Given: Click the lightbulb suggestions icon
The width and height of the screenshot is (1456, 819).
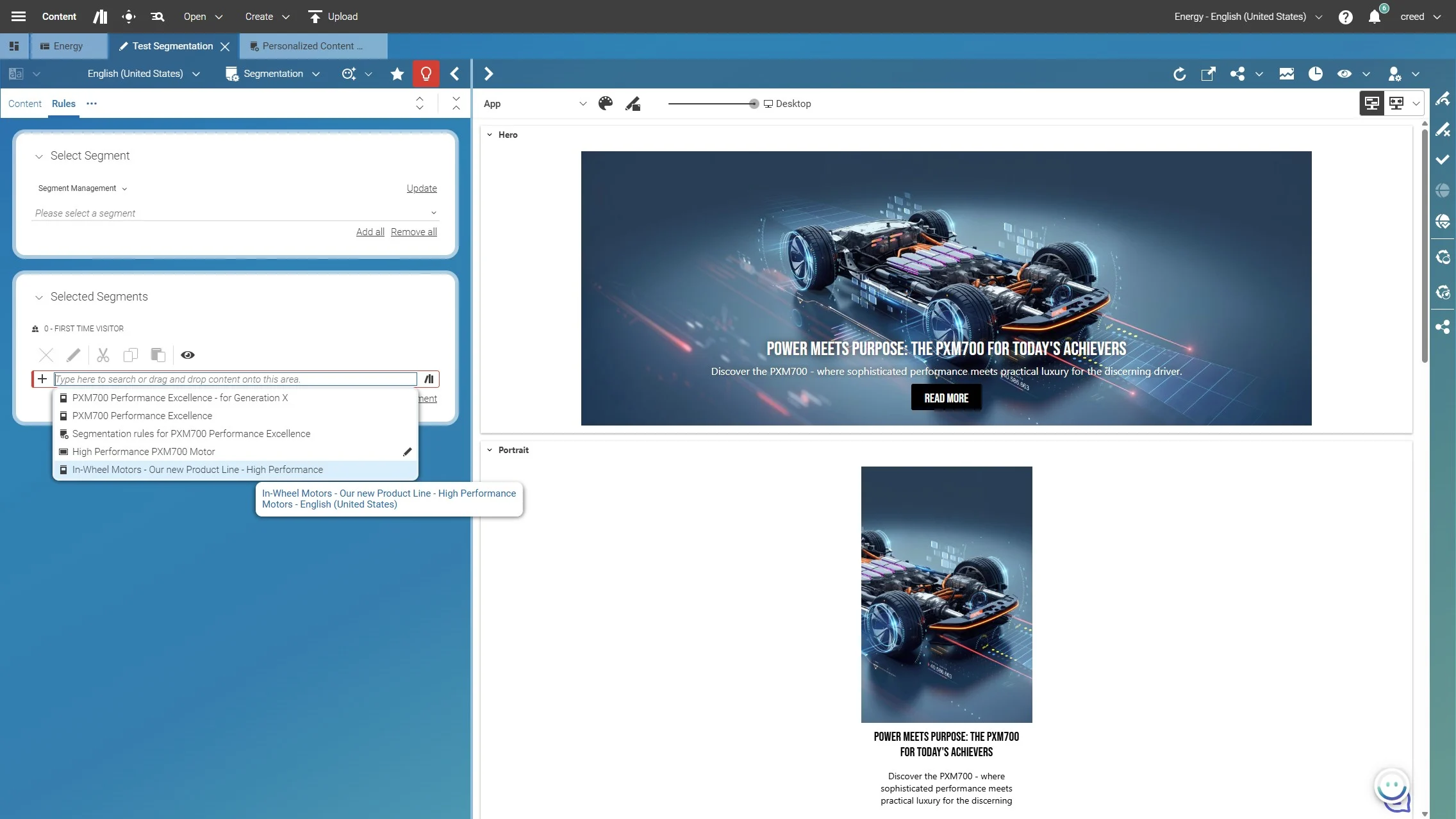Looking at the screenshot, I should pos(426,74).
